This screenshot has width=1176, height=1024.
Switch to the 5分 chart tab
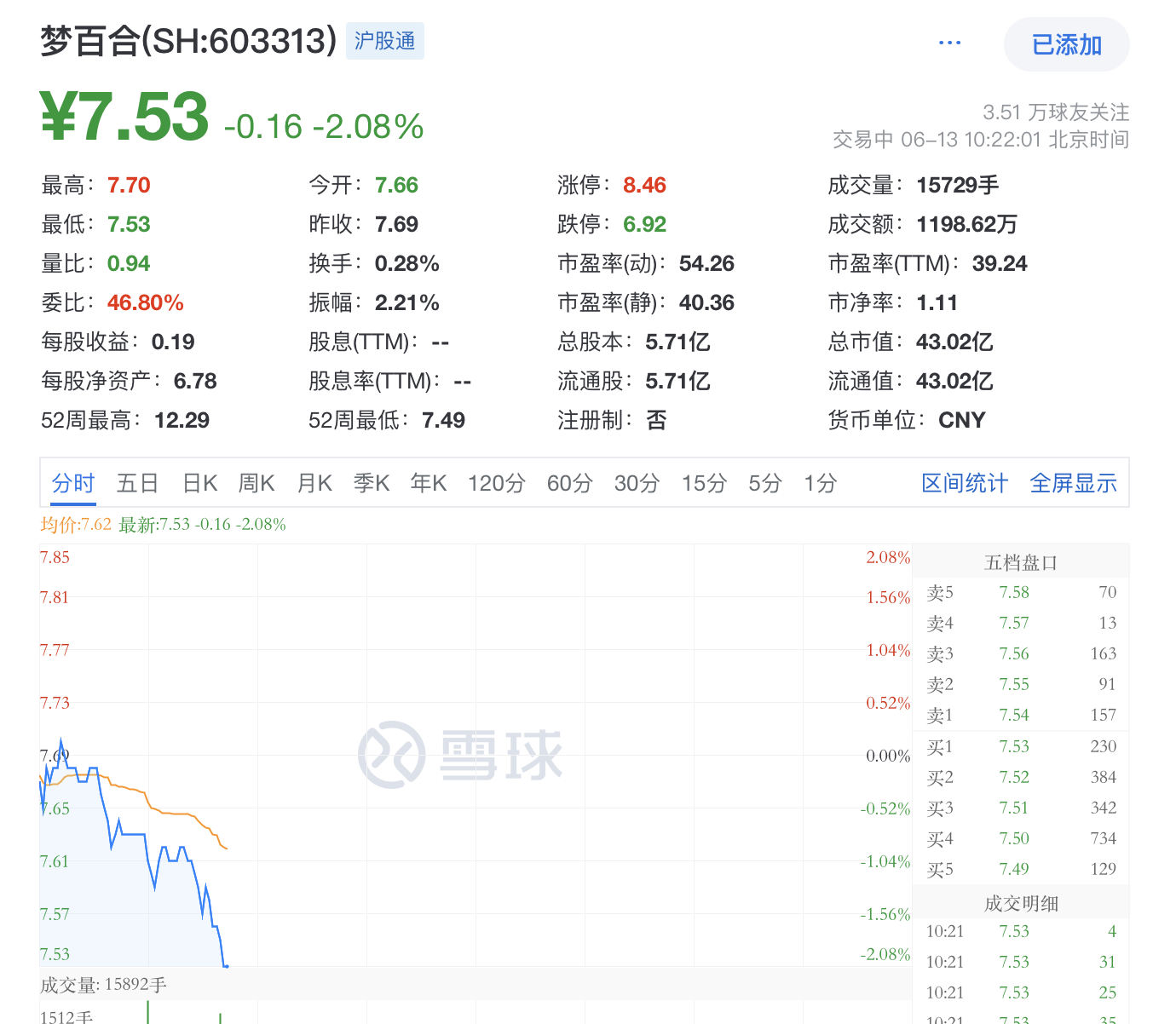tap(765, 484)
